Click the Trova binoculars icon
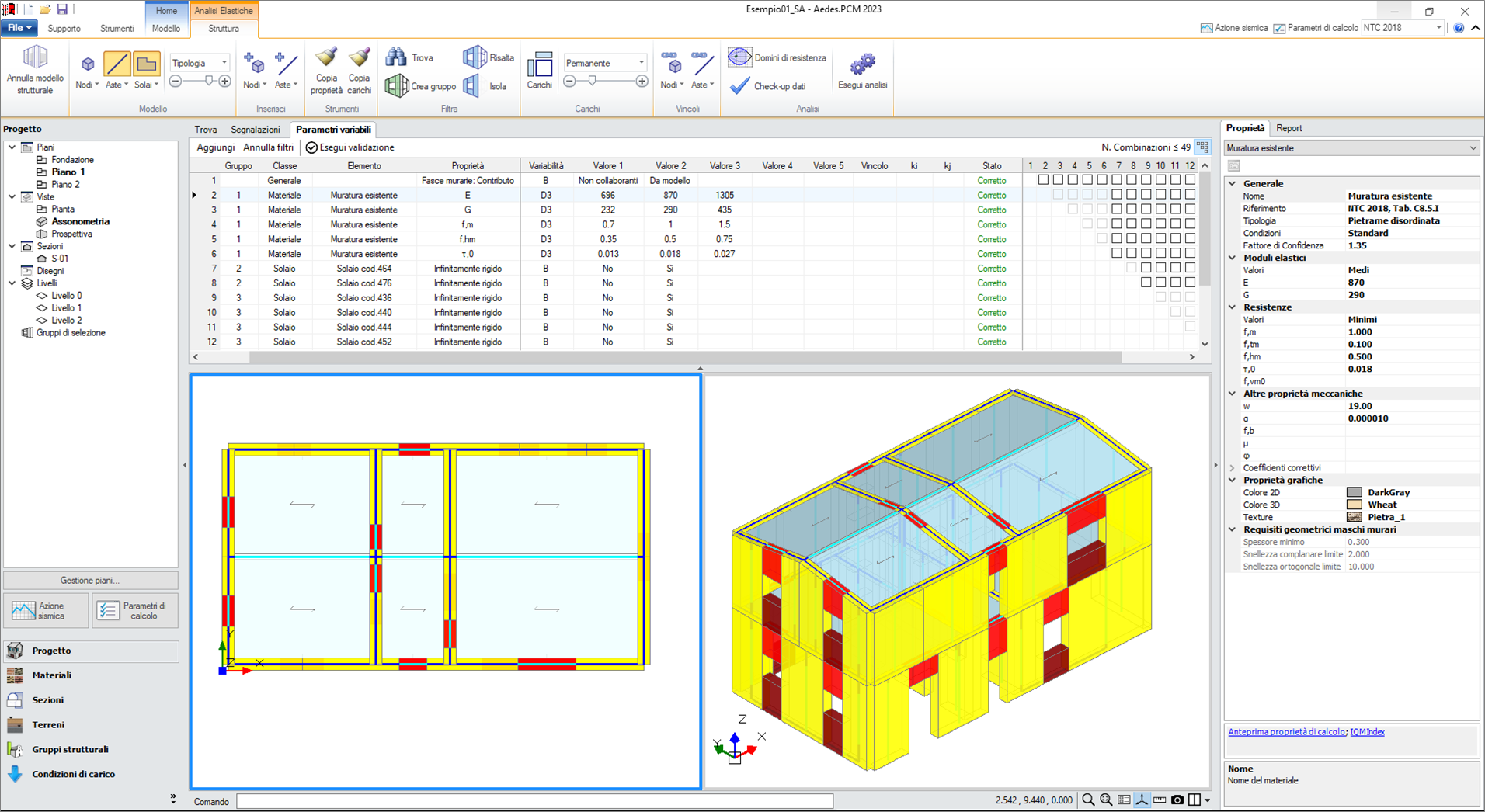The width and height of the screenshot is (1485, 812). tap(397, 57)
